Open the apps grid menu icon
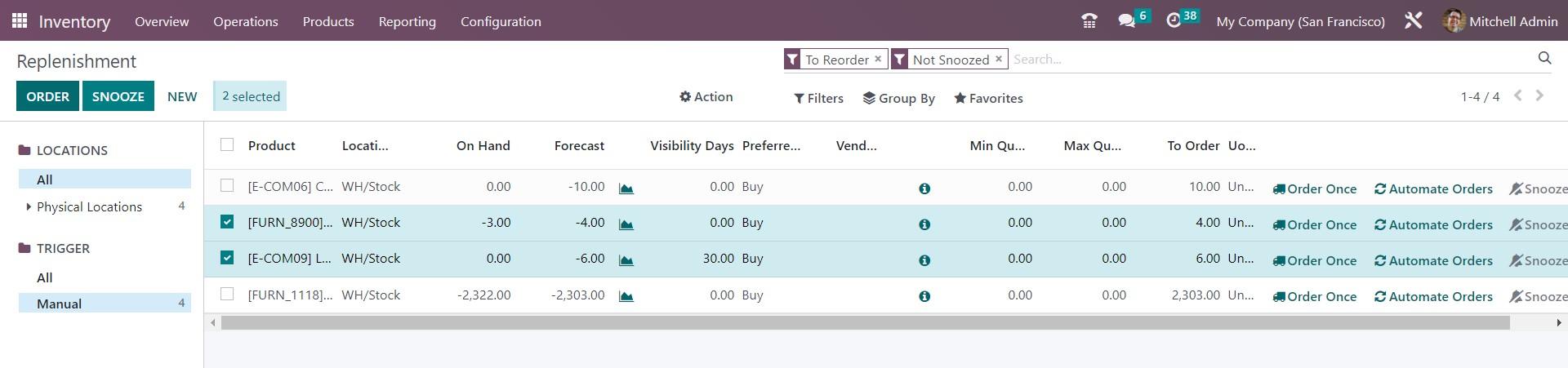1568x368 pixels. [x=20, y=20]
